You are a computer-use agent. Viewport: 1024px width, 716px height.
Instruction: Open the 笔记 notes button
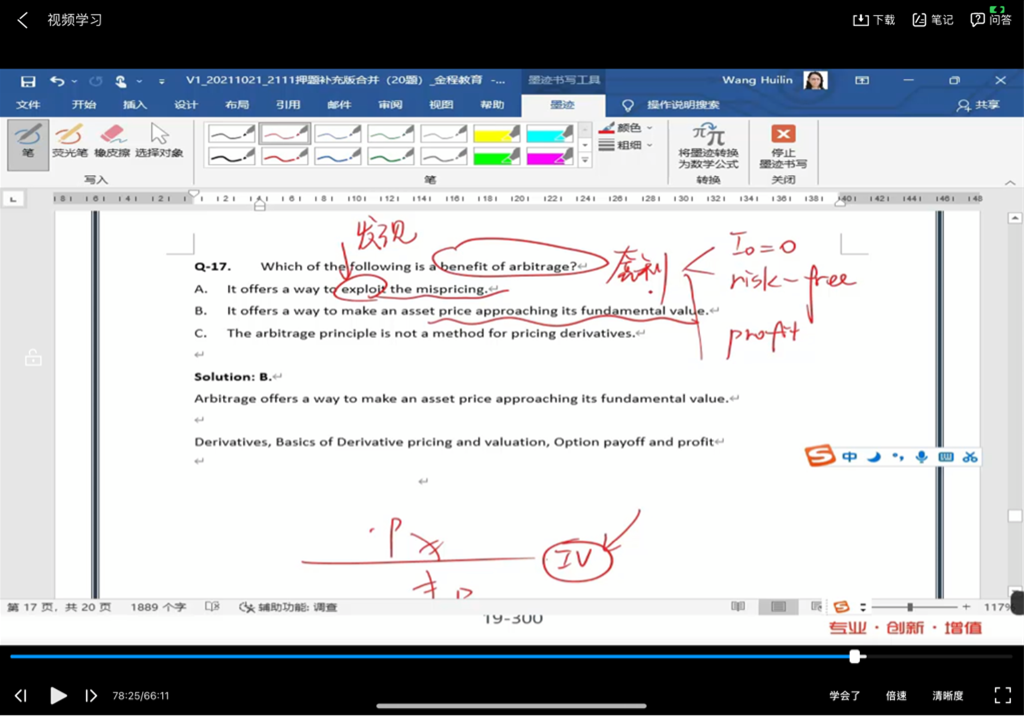tap(933, 20)
